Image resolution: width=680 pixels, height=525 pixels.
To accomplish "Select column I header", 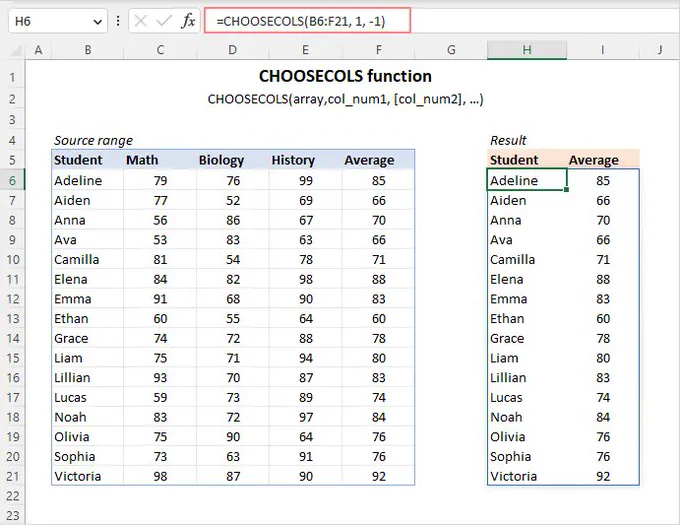I will (x=603, y=50).
